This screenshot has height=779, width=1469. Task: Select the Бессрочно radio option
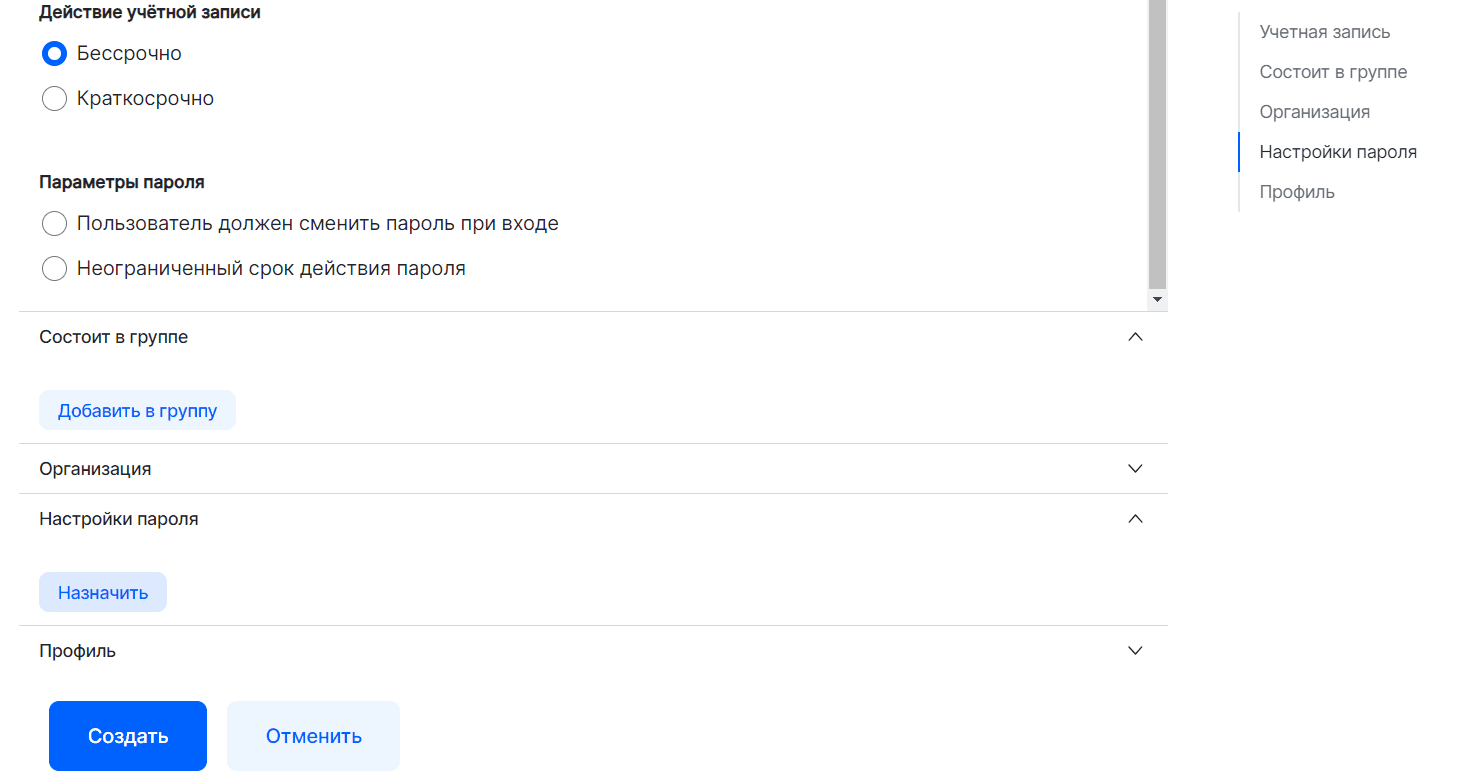pos(54,53)
